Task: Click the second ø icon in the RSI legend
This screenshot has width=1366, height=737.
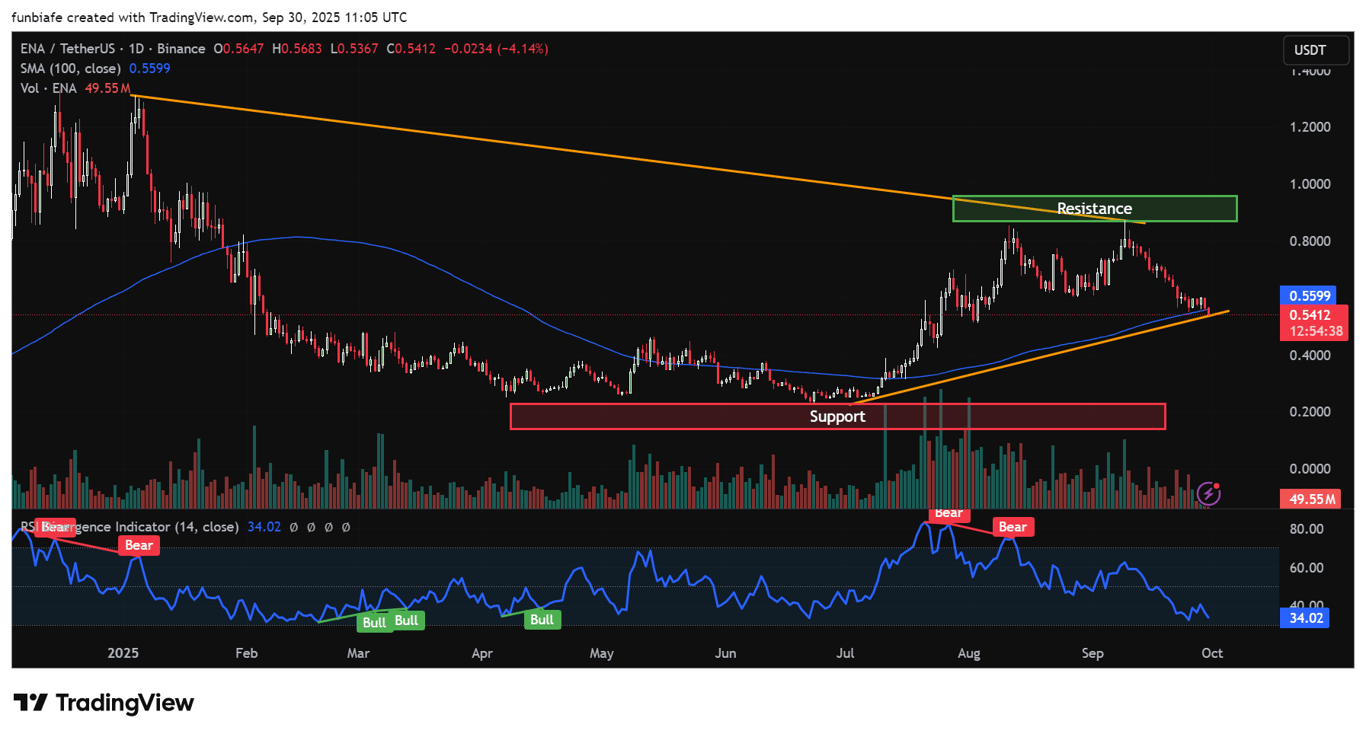Action: point(311,527)
